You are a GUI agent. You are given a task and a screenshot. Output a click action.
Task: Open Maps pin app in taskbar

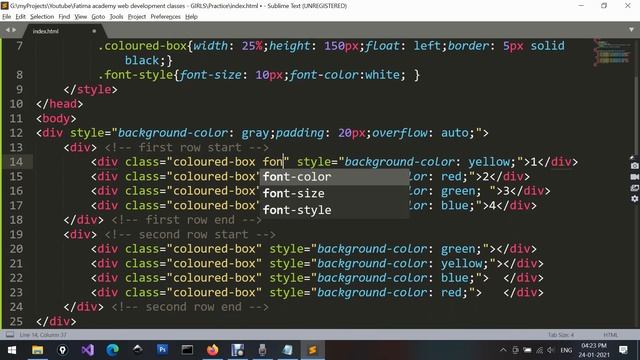point(62,350)
